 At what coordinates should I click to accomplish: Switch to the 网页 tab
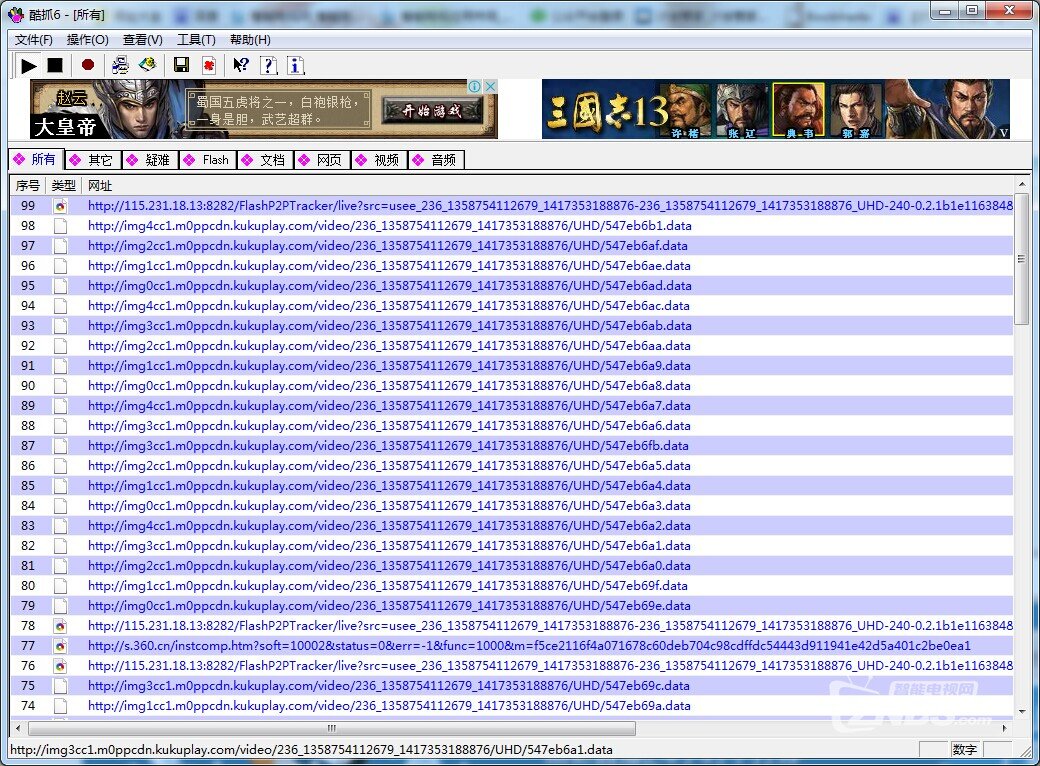coord(321,160)
